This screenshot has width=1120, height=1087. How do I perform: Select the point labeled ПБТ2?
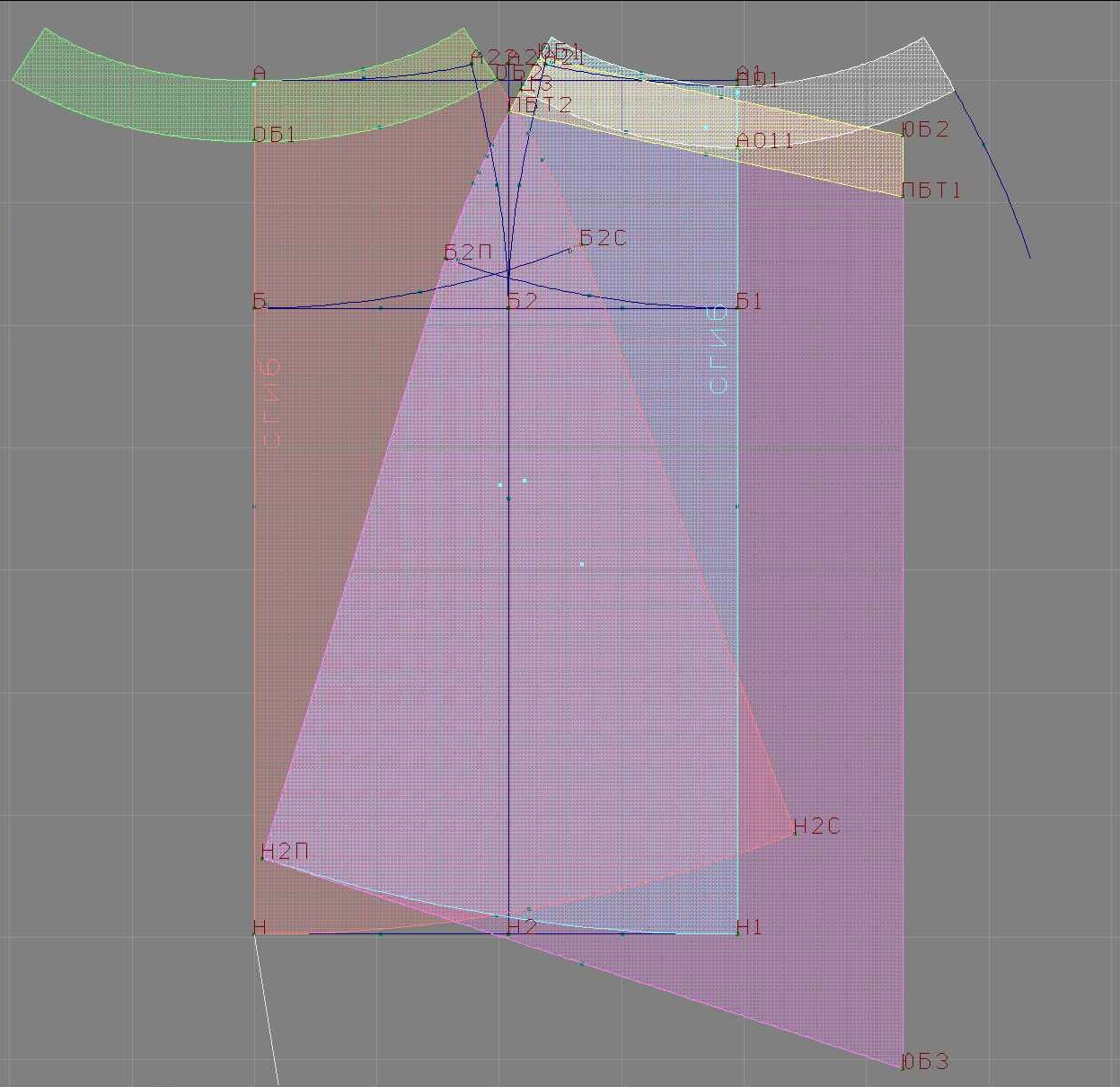(541, 105)
